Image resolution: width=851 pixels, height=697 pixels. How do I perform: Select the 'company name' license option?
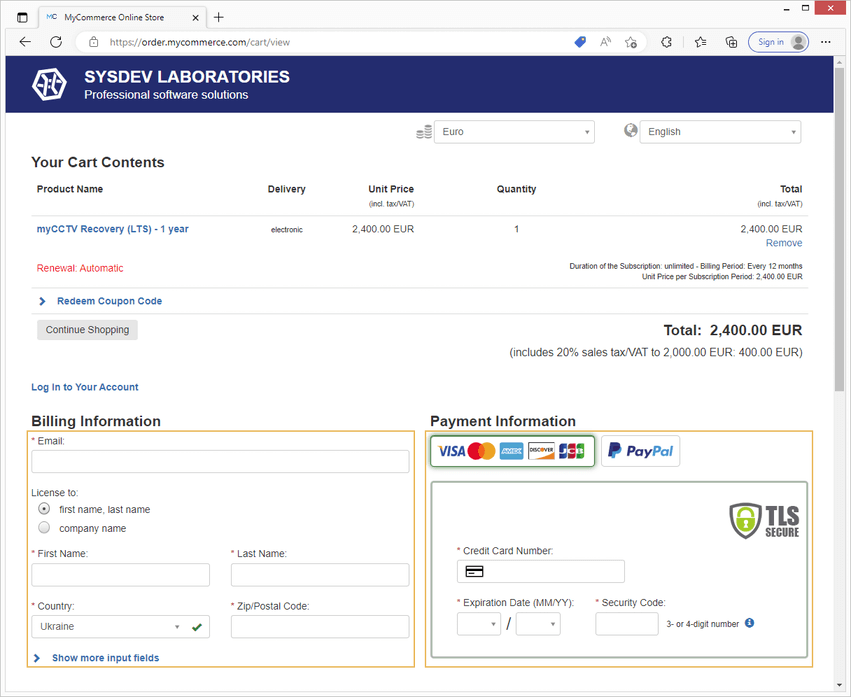pos(44,528)
